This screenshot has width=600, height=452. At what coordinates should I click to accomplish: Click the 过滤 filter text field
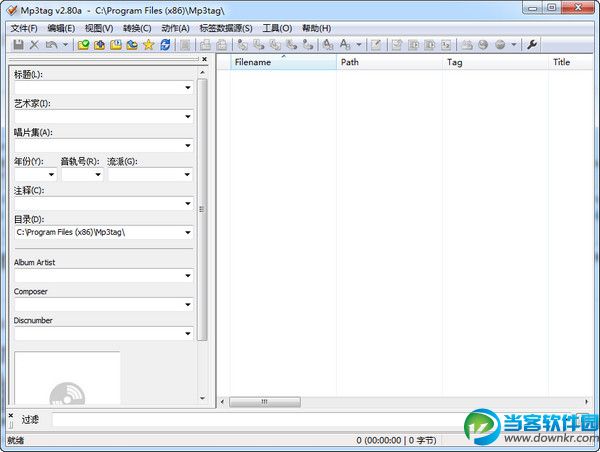(x=260, y=420)
